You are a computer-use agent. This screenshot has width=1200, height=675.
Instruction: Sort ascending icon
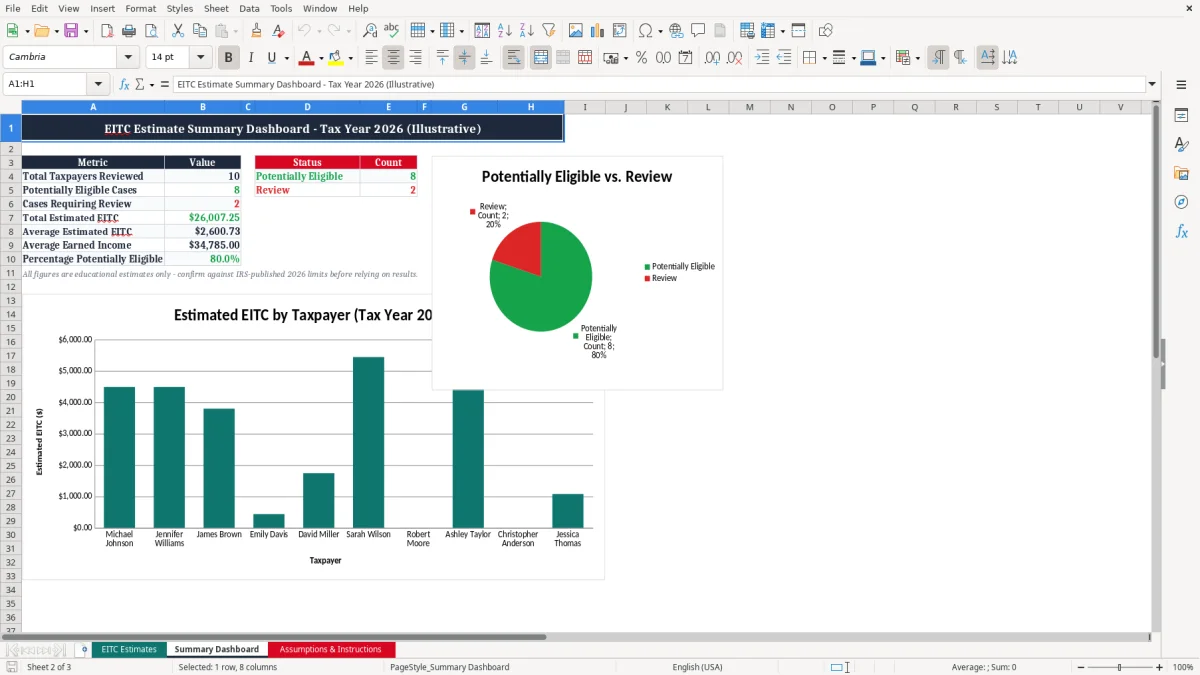[505, 31]
